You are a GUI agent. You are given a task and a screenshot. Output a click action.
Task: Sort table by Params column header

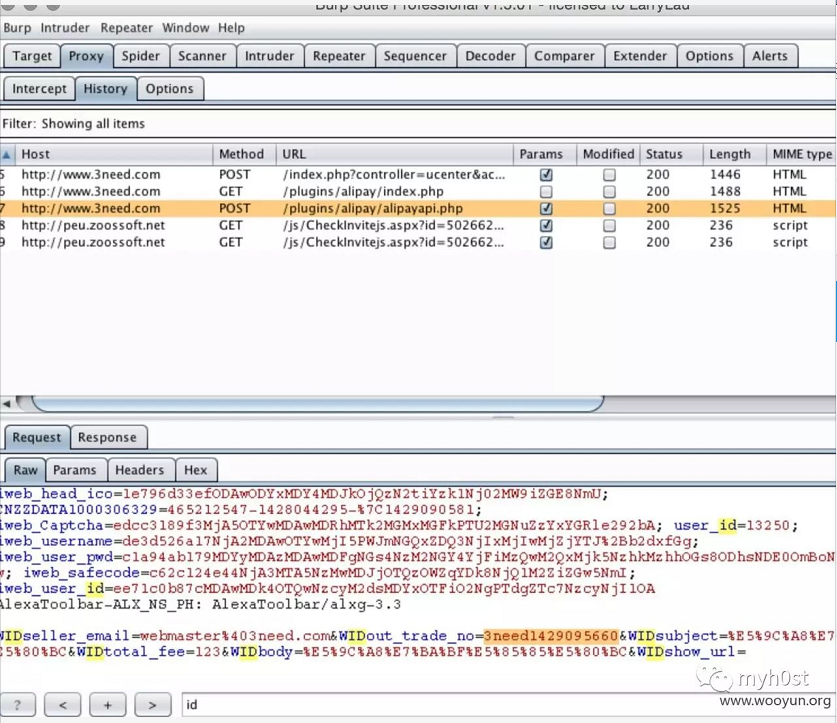coord(544,154)
